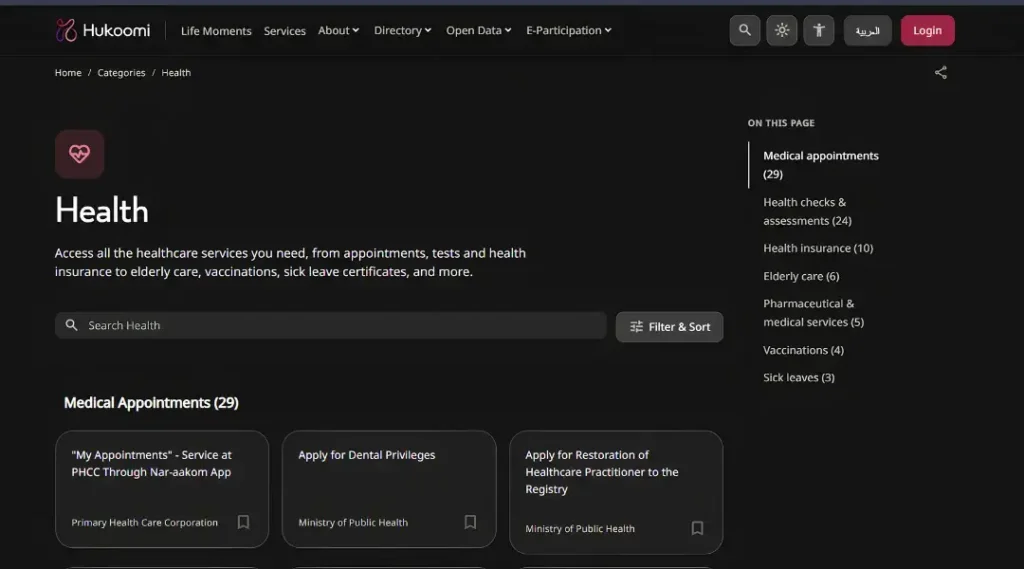Open the search magnifier in header
The image size is (1024, 569).
(x=744, y=30)
